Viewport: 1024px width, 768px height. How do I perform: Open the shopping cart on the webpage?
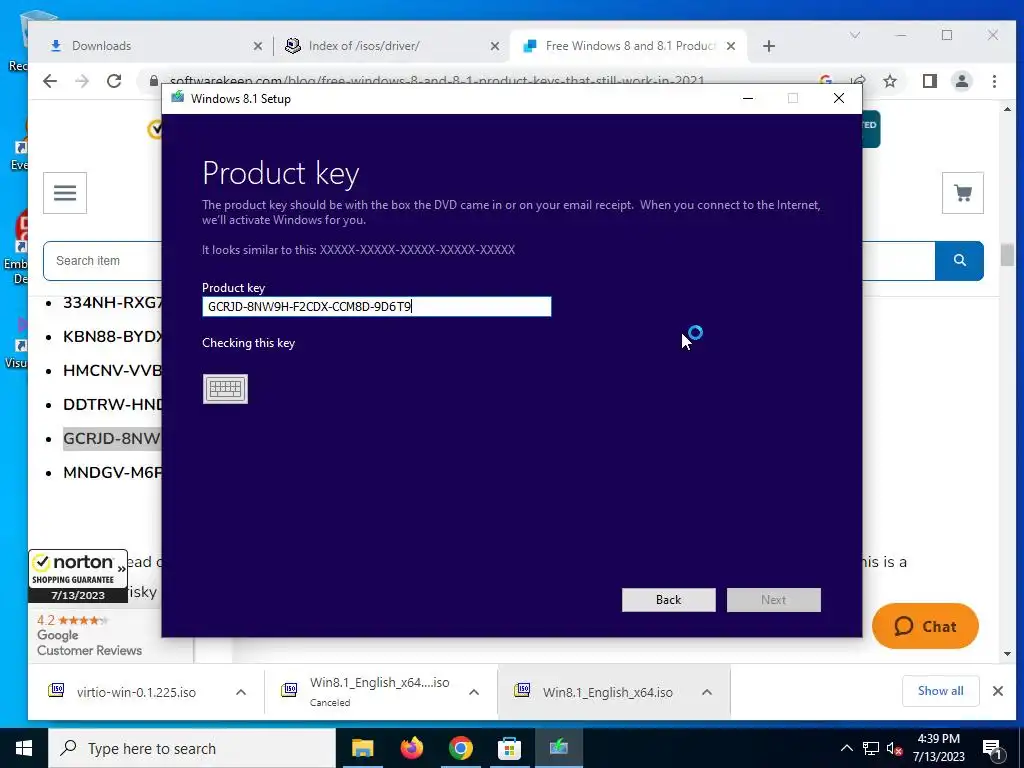(x=963, y=193)
